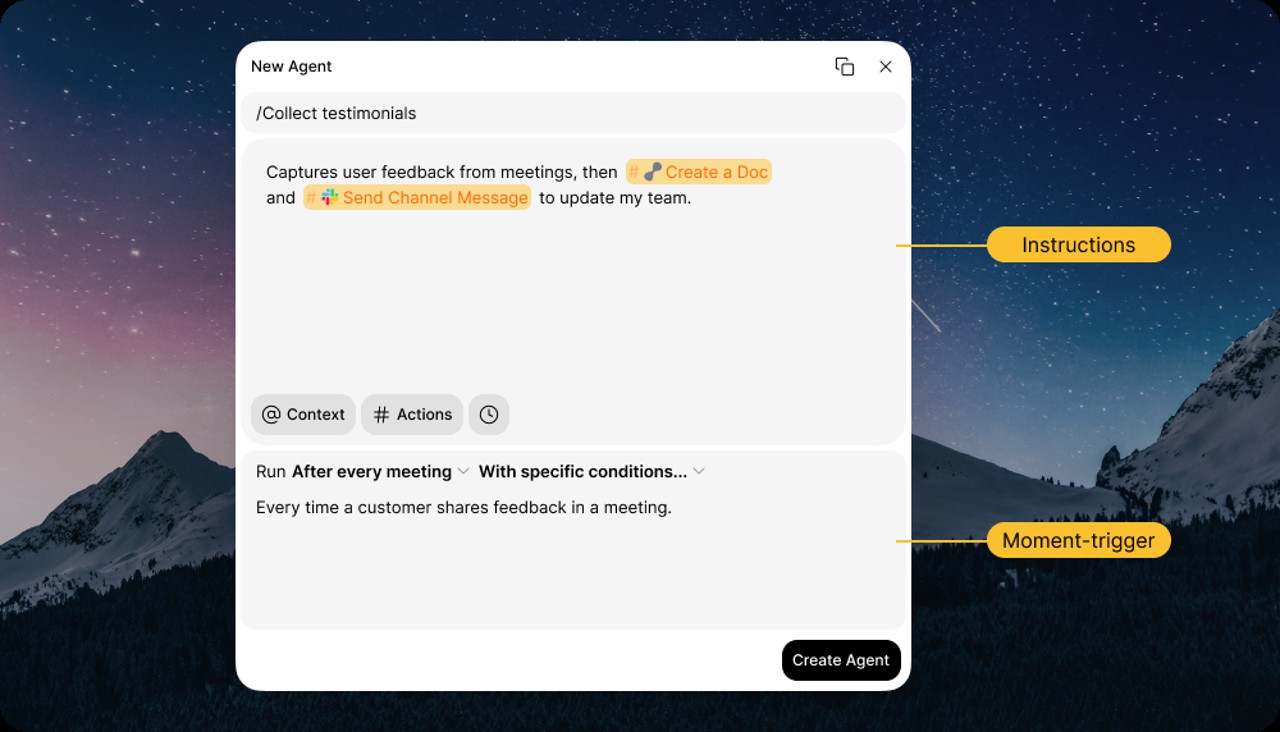Click the yellow Instructions callout label
The image size is (1280, 732).
pyautogui.click(x=1078, y=245)
